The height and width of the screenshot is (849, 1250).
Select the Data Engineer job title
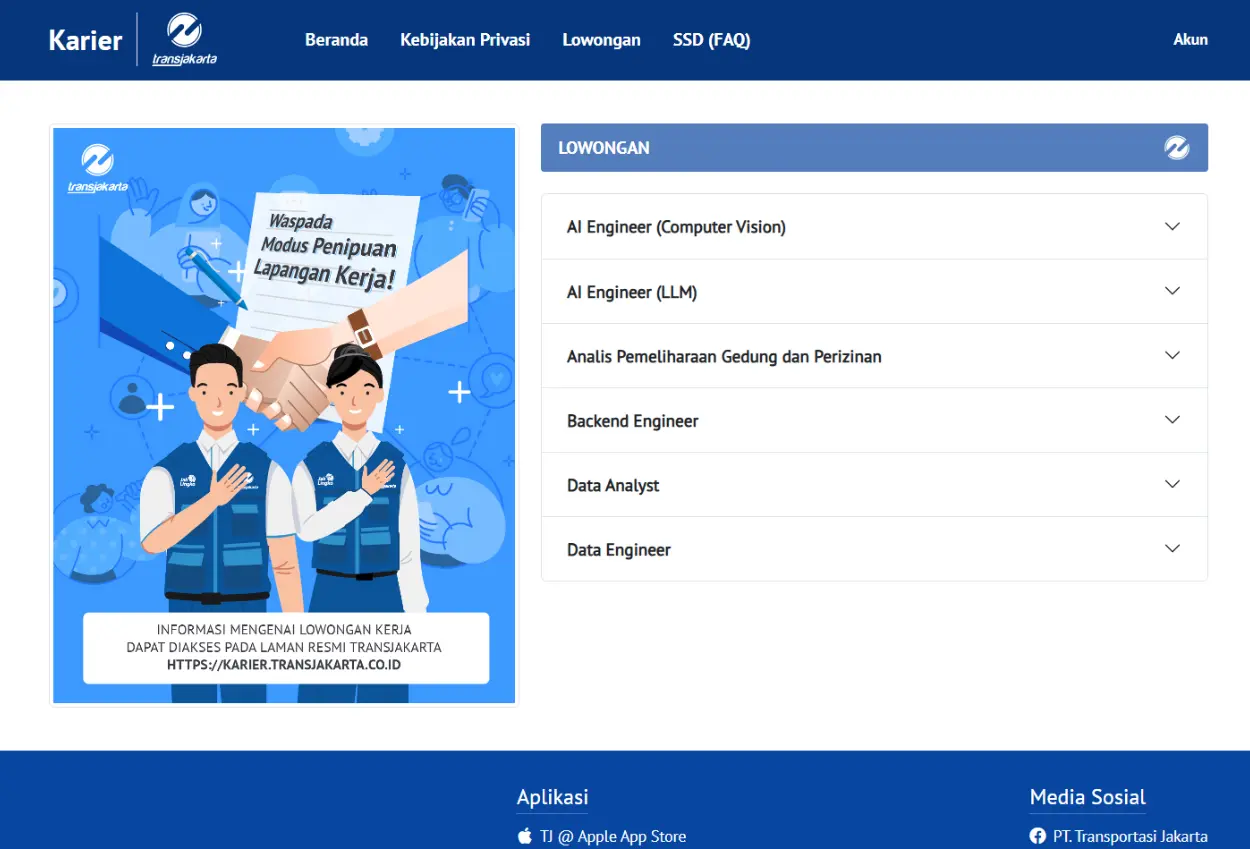[619, 550]
